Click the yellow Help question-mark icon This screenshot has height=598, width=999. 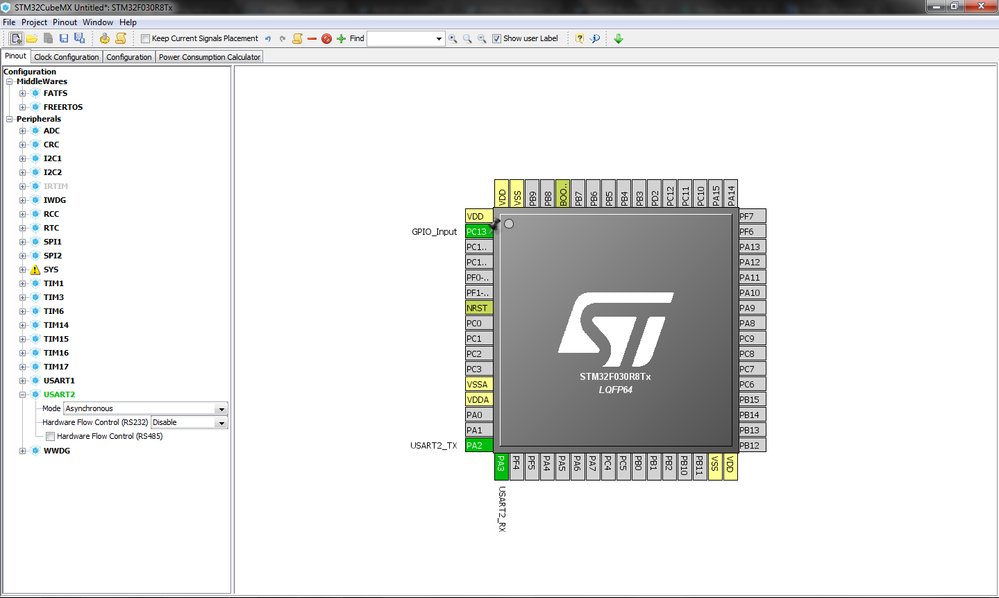tap(579, 39)
